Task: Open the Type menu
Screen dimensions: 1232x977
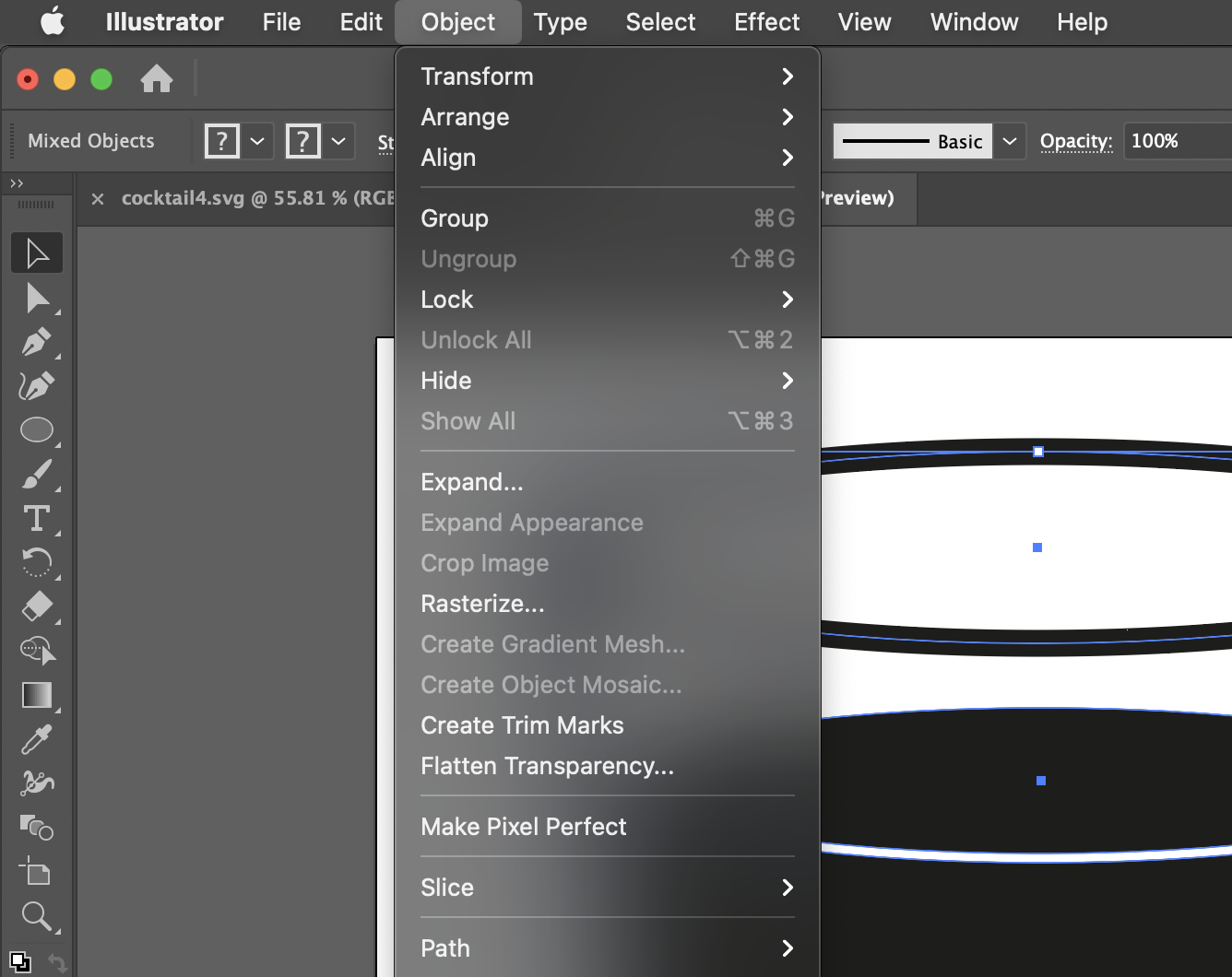Action: point(560,21)
